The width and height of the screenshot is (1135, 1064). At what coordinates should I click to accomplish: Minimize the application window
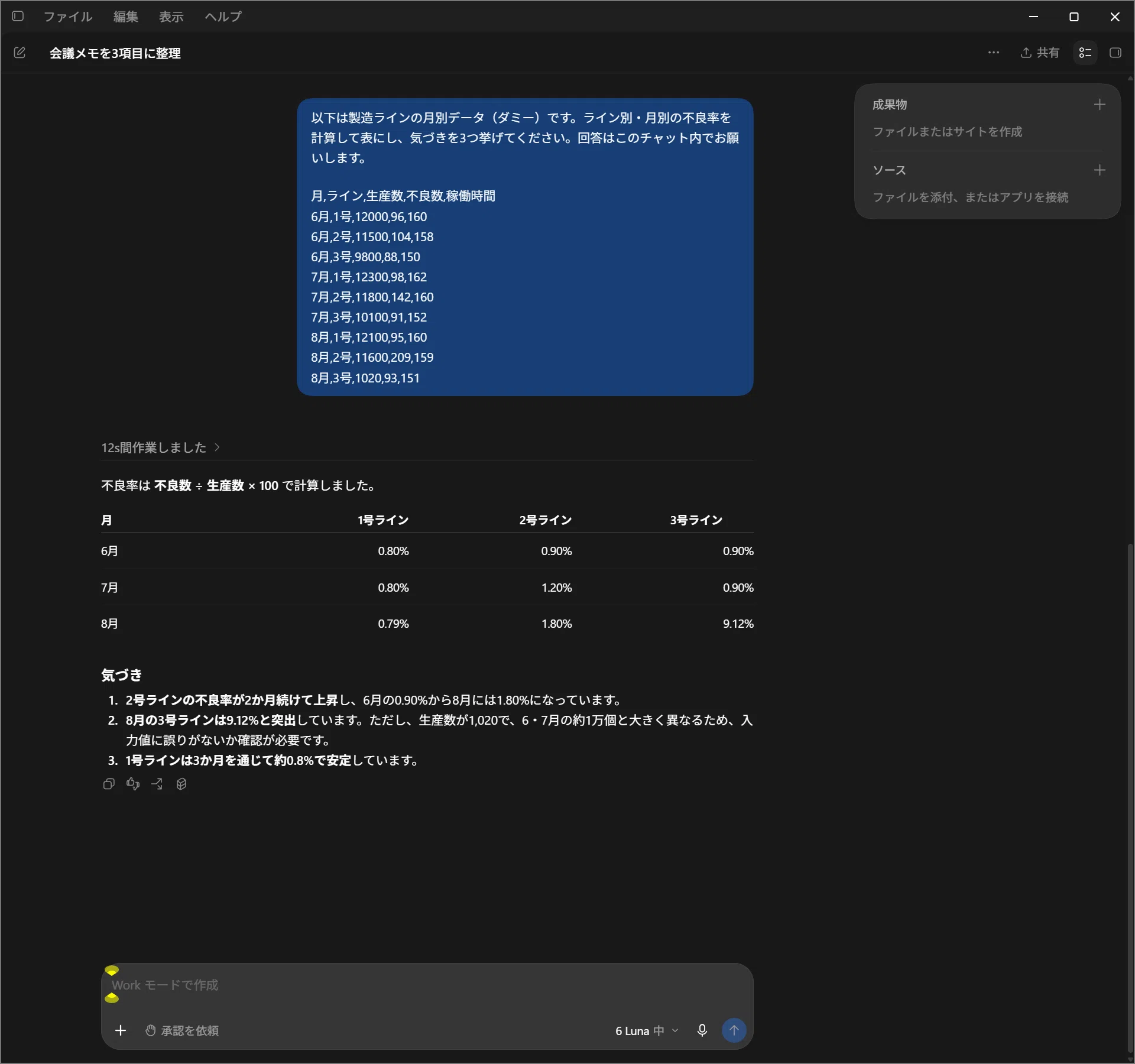[x=1033, y=17]
